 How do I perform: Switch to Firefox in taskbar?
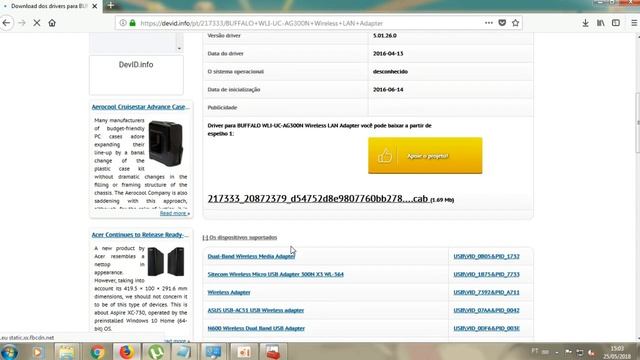click(x=127, y=352)
